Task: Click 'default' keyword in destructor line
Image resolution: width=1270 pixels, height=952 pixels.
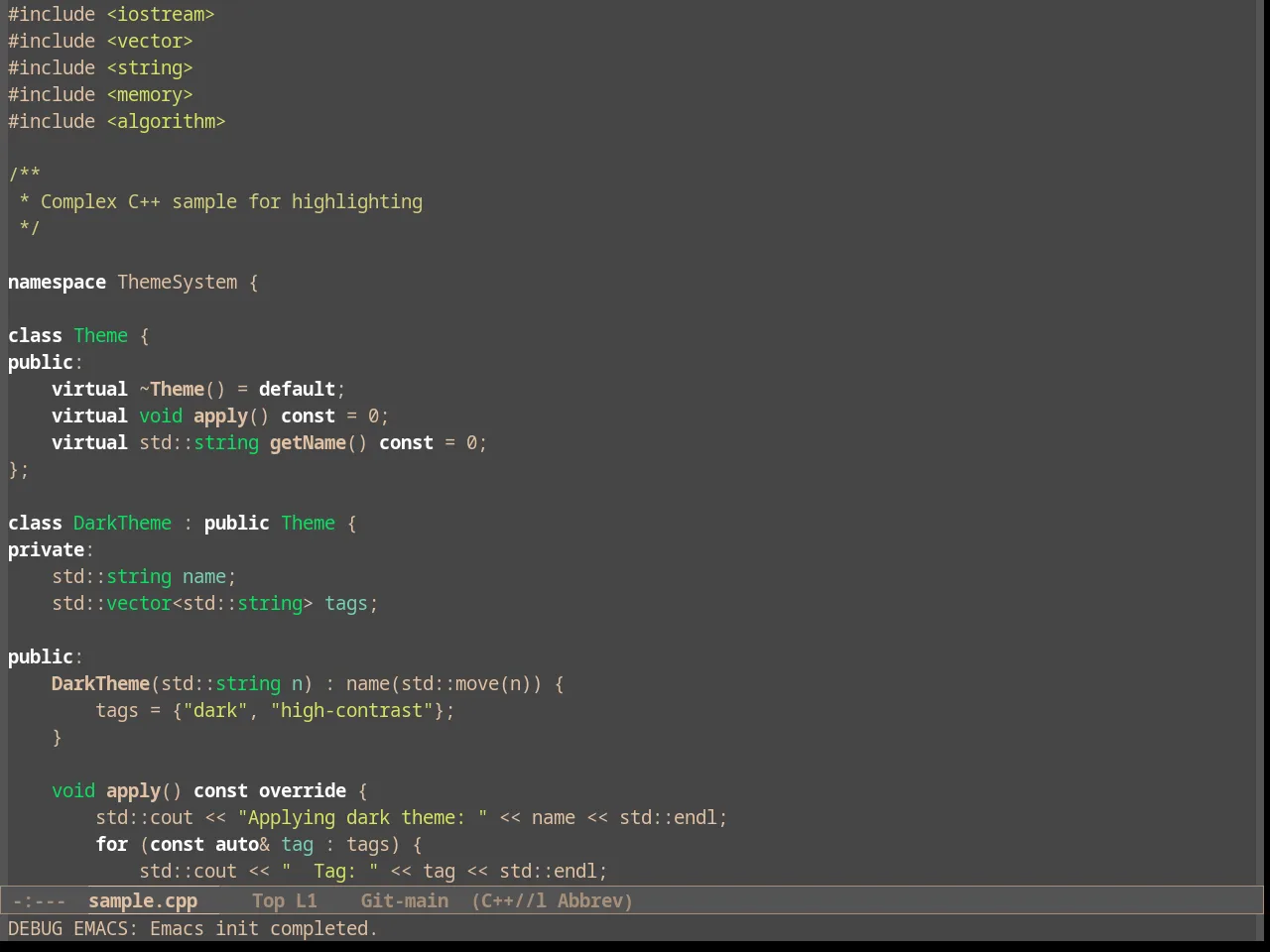Action: click(x=297, y=389)
